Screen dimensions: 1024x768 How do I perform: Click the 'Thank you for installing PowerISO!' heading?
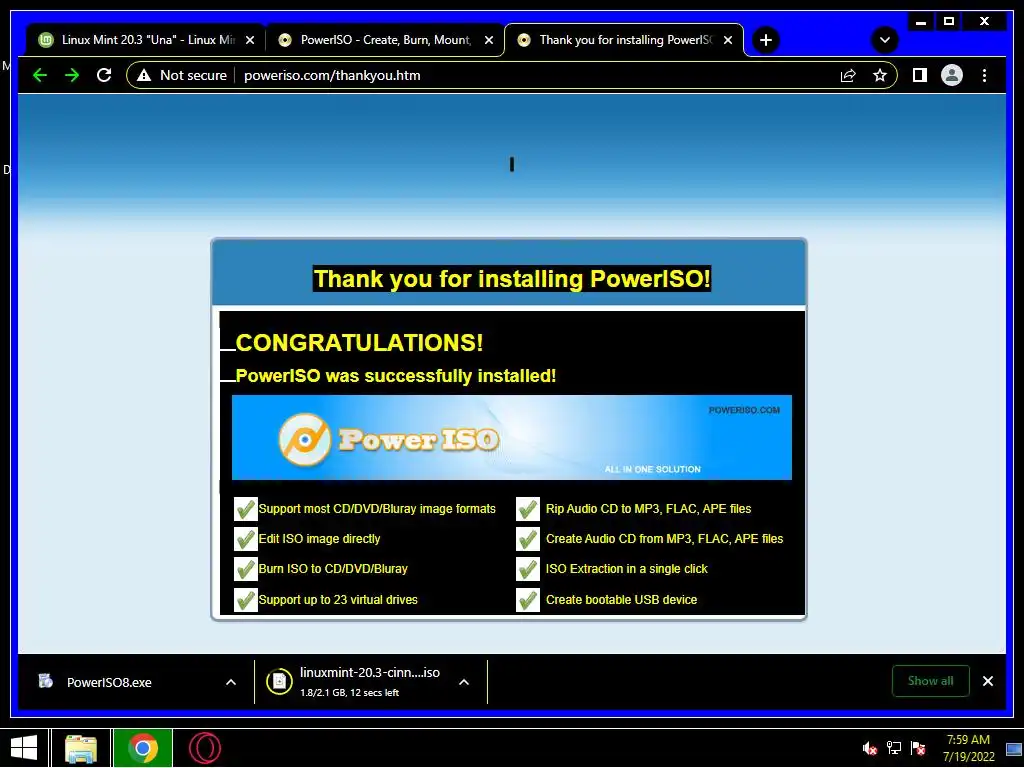click(511, 279)
